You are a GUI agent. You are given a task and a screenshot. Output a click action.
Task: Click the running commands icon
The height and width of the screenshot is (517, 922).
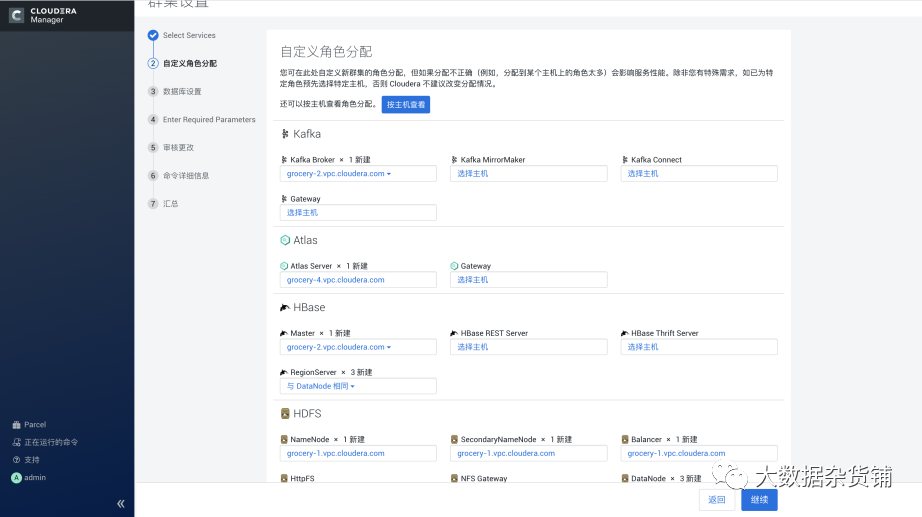pyautogui.click(x=16, y=442)
